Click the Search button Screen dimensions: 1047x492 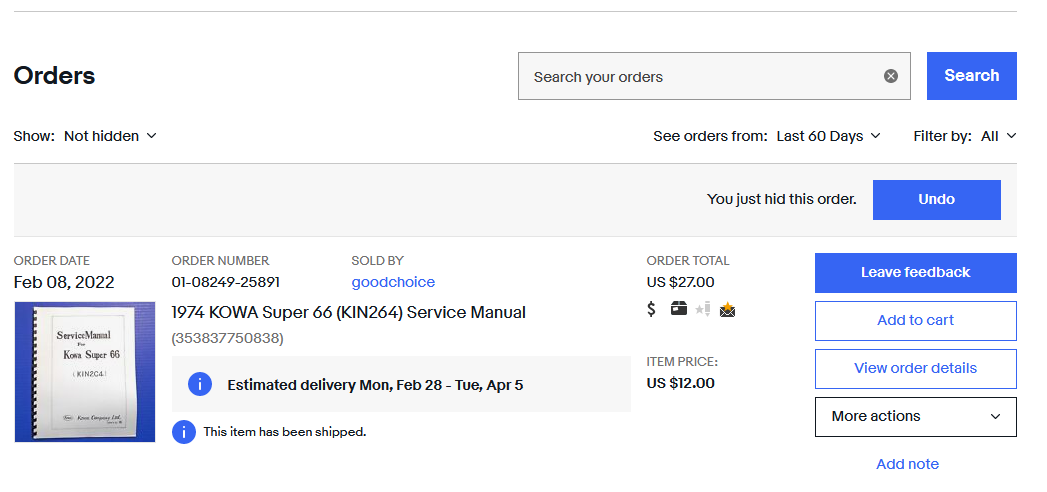(x=972, y=76)
